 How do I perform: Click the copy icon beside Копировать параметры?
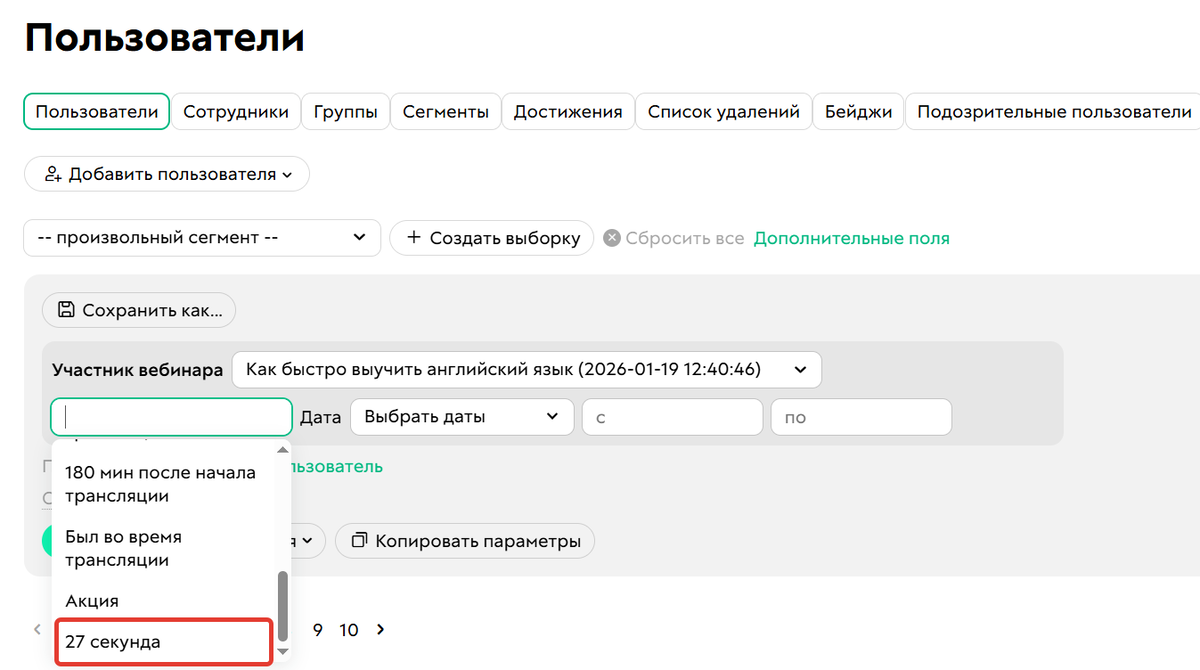[x=359, y=540]
